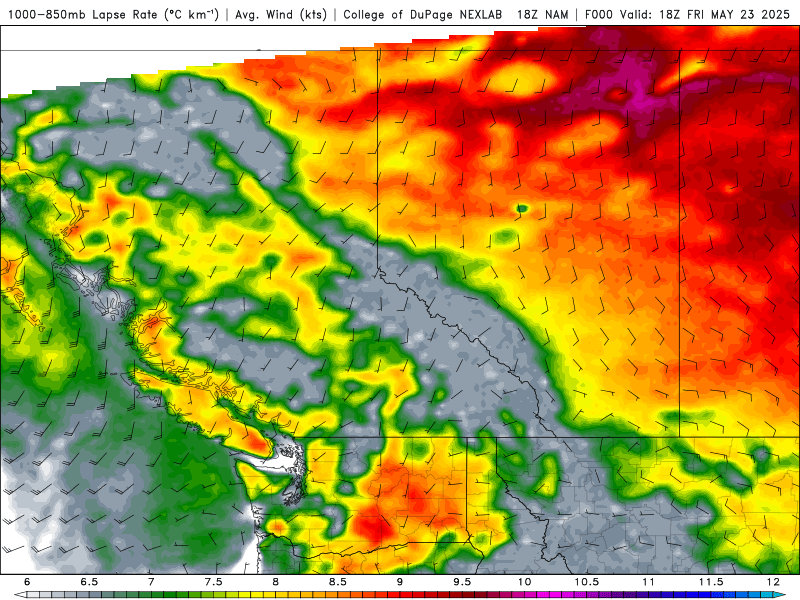Click the colorbar label '8'
This screenshot has width=800, height=600.
[276, 582]
